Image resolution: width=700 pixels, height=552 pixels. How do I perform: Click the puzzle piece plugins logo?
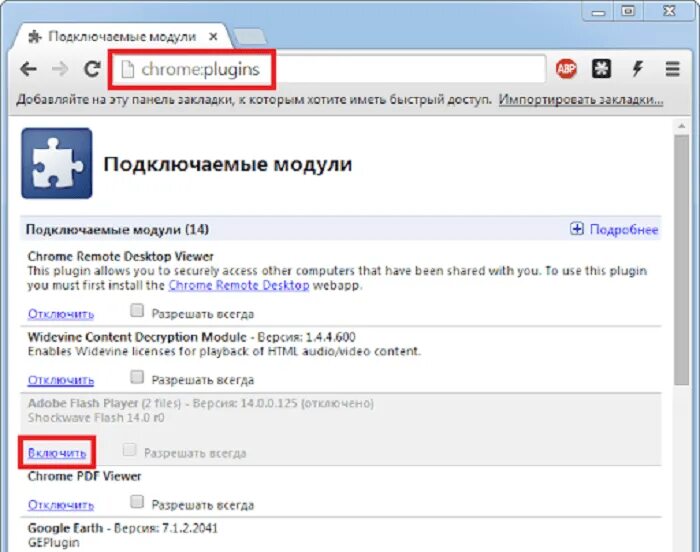pos(57,163)
